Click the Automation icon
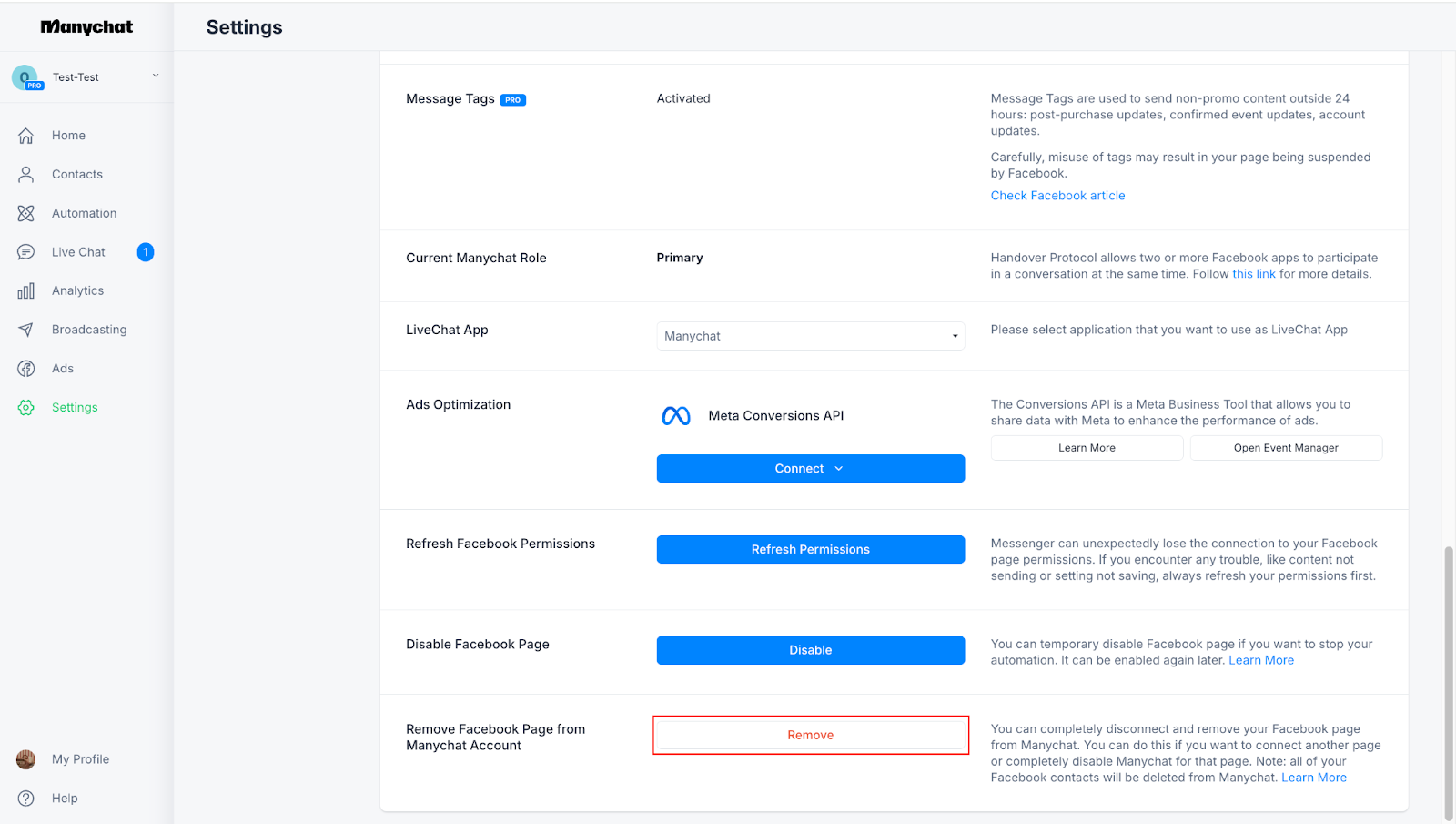Screen dimensions: 1456x824 (x=26, y=213)
